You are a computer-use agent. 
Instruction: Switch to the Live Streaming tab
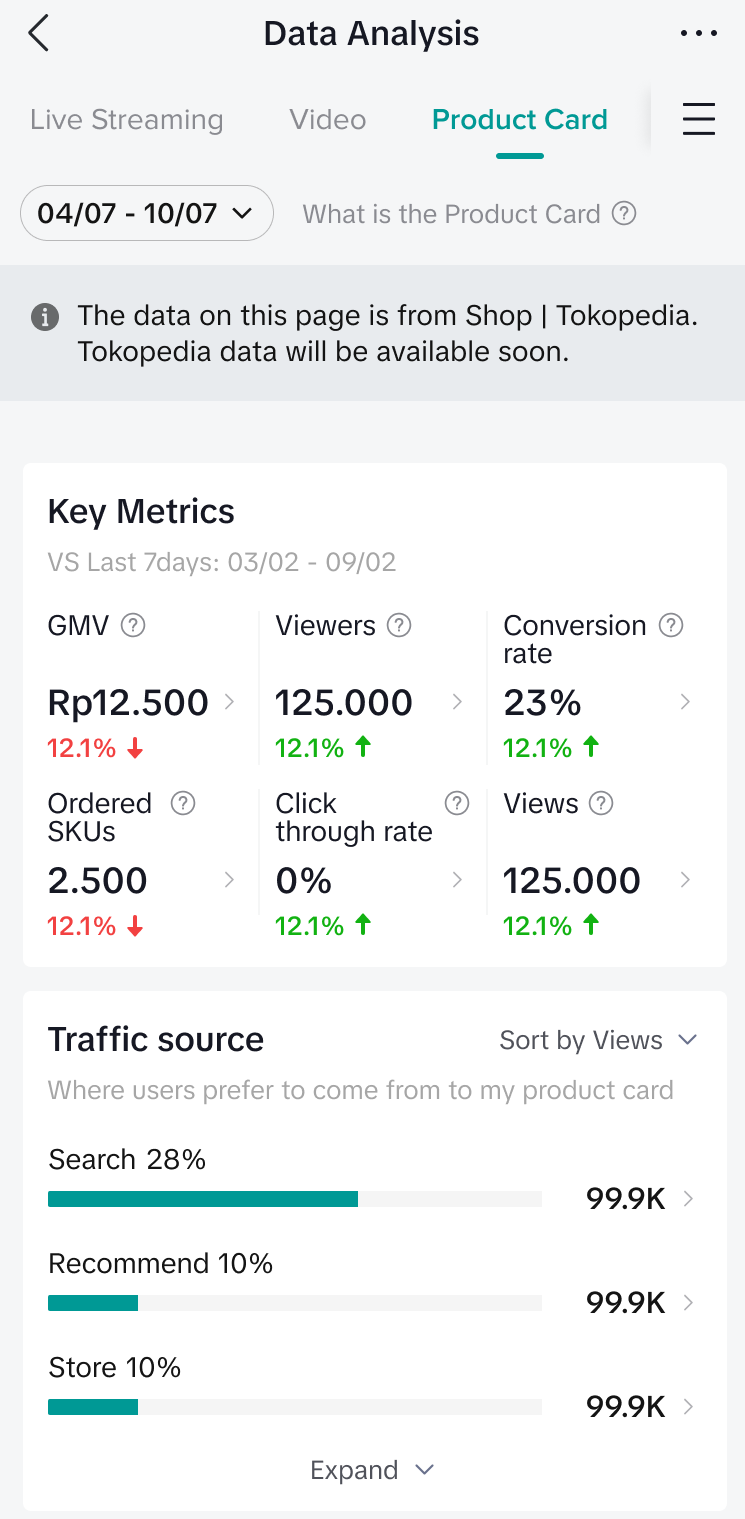coord(127,120)
